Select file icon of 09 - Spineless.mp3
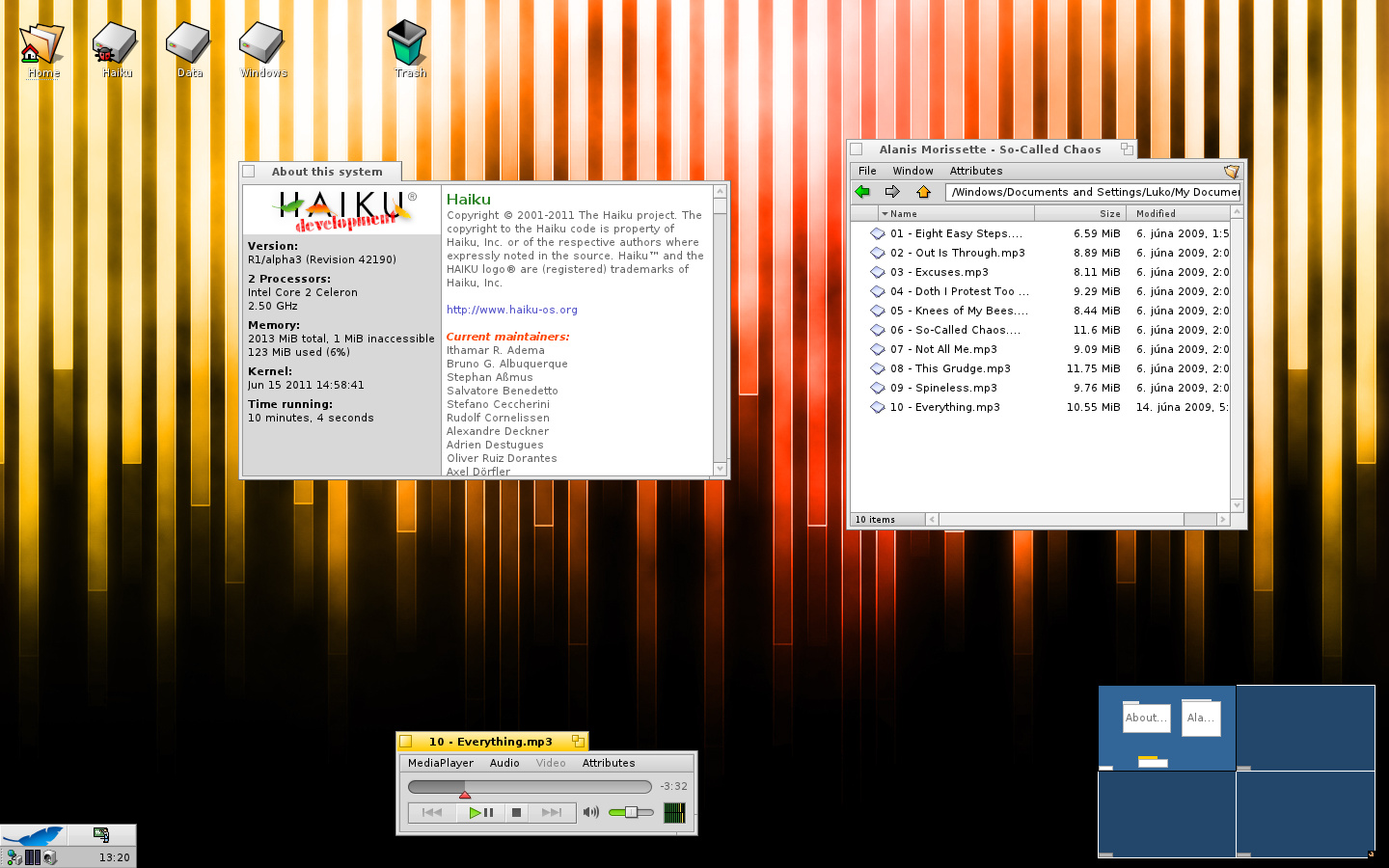Screen dimensions: 1389x868 878,388
